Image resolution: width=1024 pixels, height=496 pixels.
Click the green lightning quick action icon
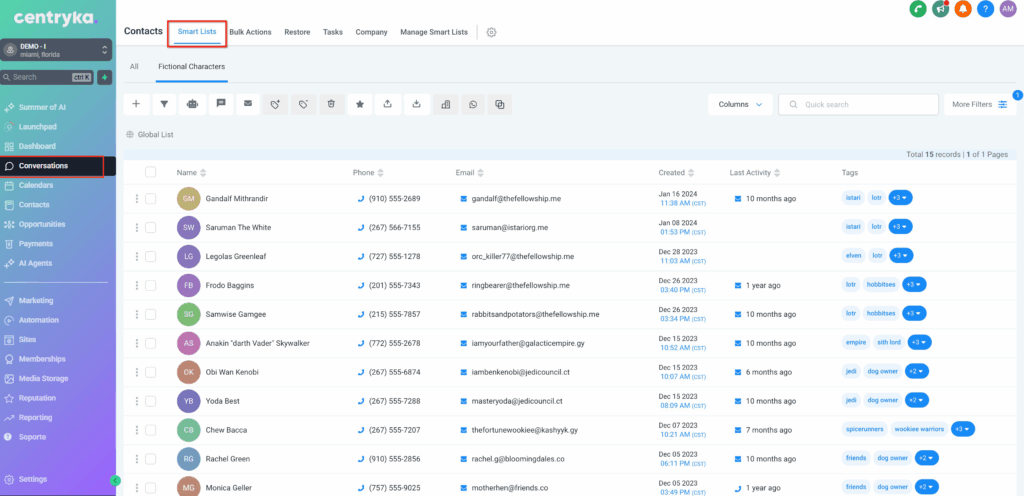click(x=104, y=77)
